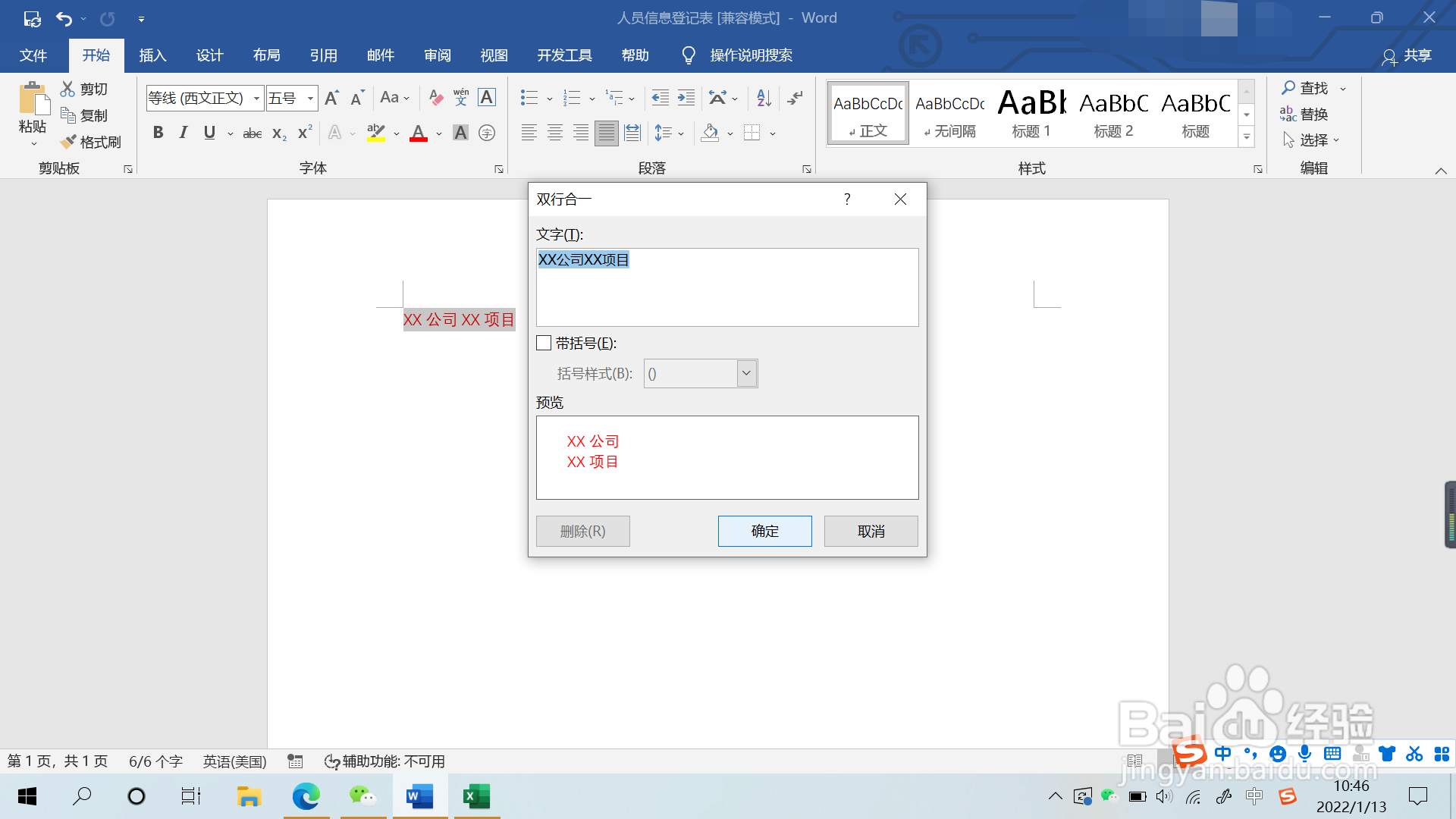This screenshot has width=1456, height=819.
Task: Open the font name 等线 dropdown
Action: click(x=256, y=98)
